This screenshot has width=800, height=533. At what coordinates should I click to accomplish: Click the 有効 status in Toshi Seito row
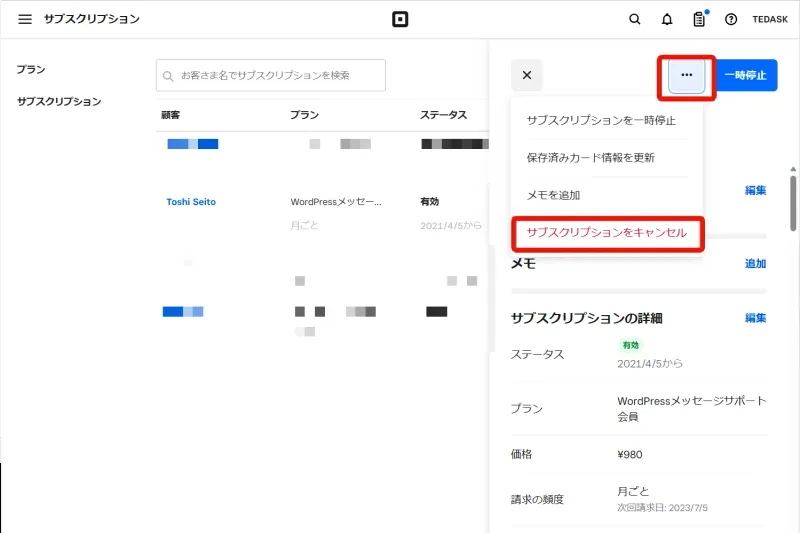[x=430, y=202]
